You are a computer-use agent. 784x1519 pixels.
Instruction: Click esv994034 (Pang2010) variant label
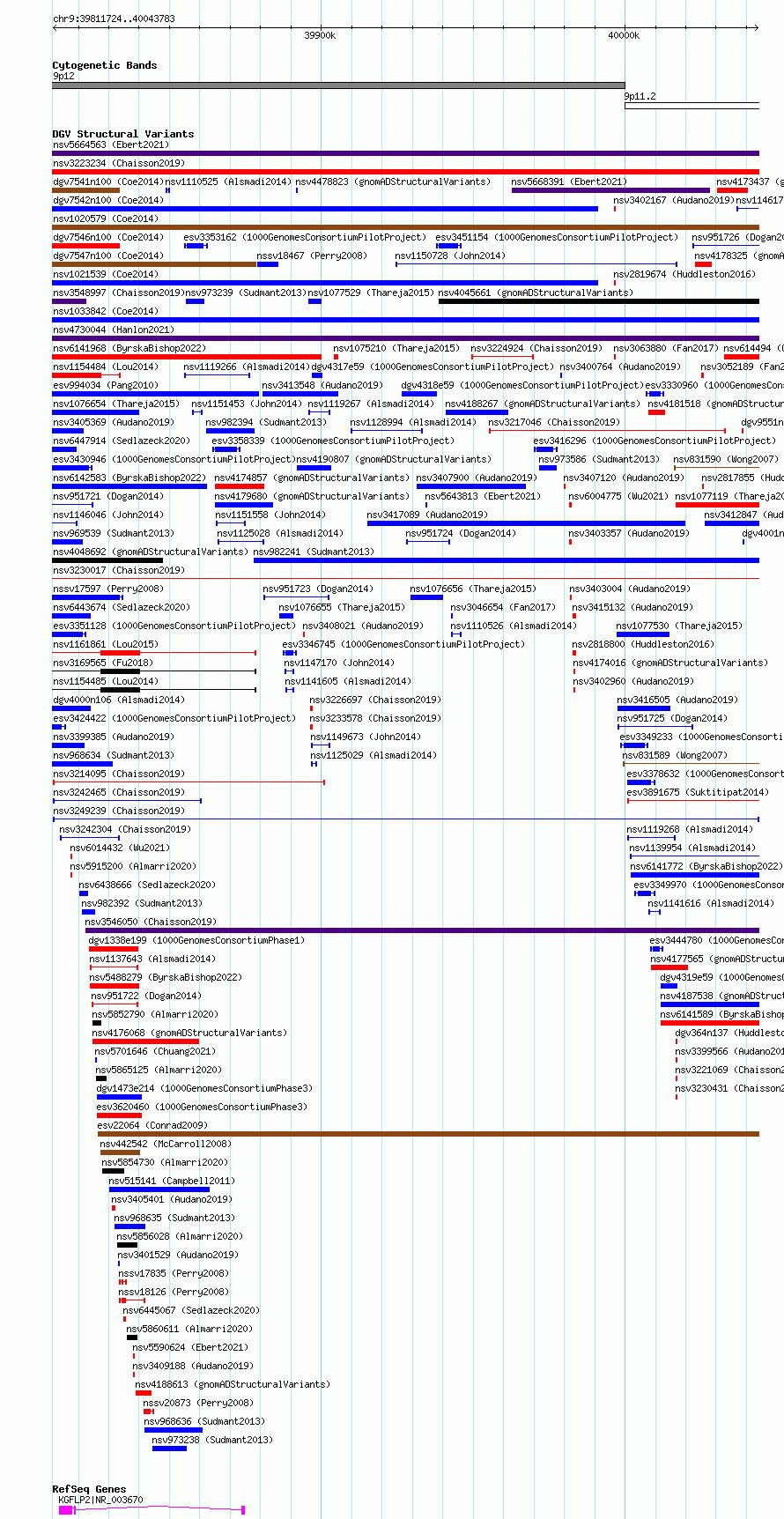click(106, 385)
